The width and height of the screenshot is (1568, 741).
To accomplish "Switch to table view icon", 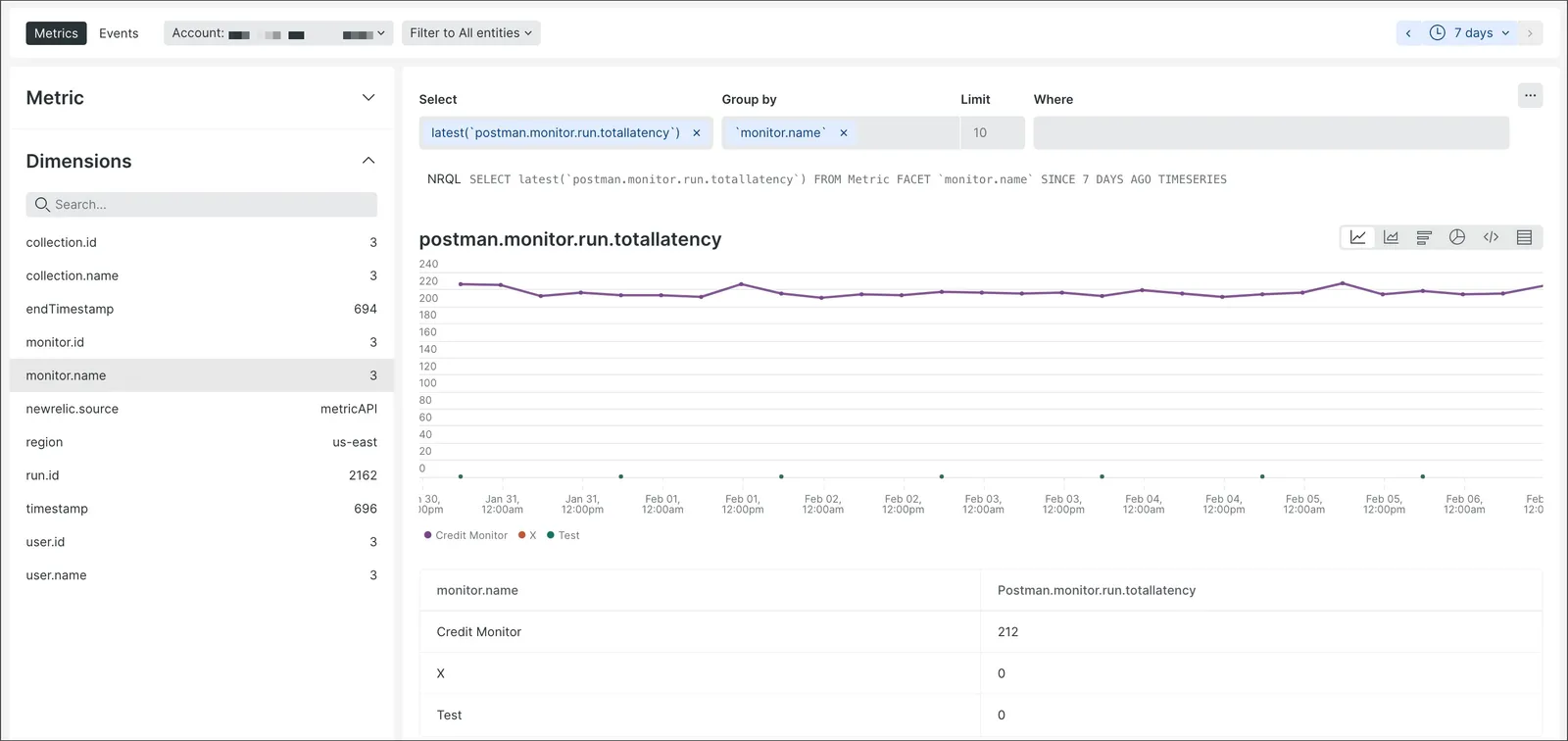I will coord(1524,237).
